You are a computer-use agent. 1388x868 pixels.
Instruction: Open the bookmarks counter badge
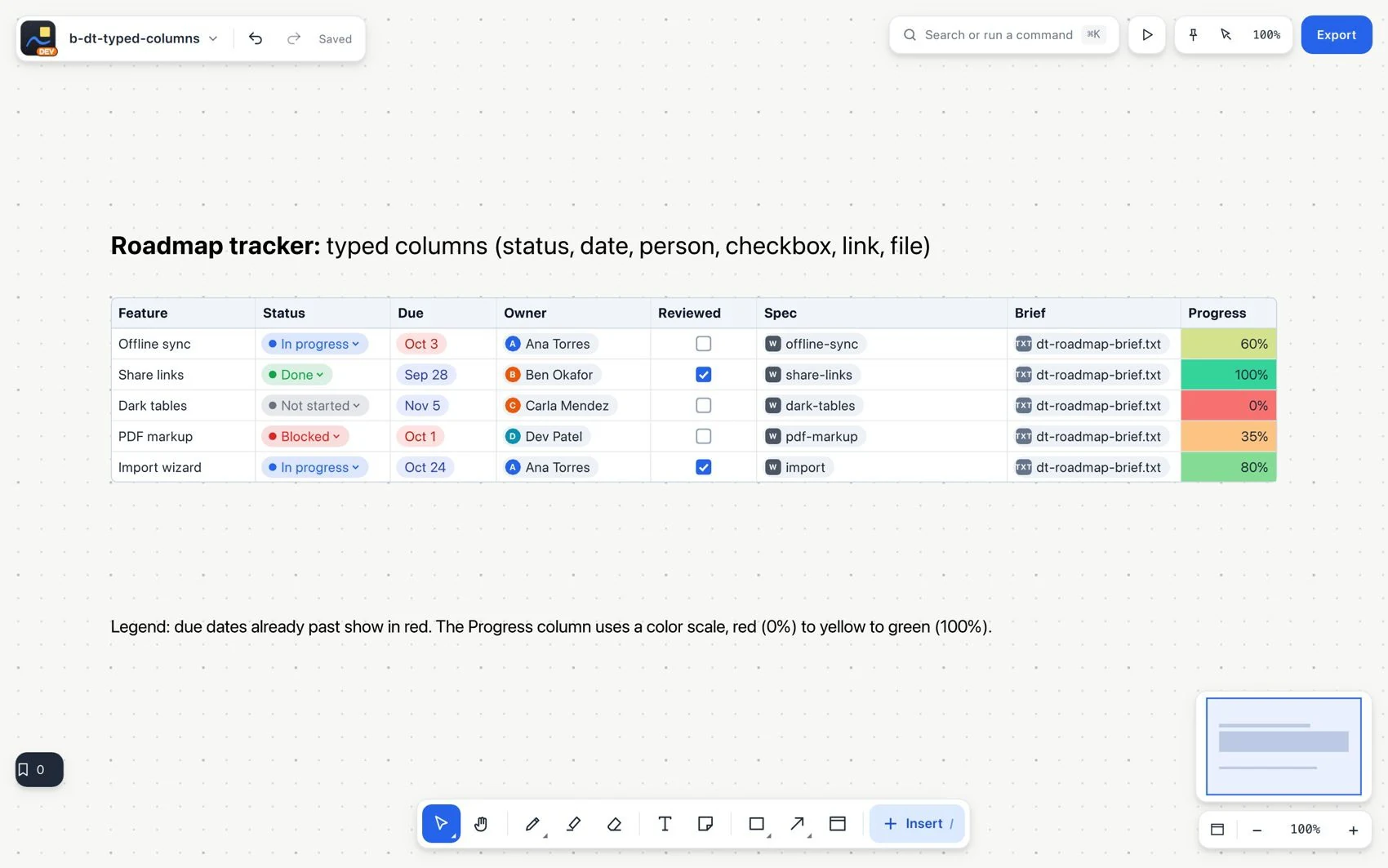39,769
